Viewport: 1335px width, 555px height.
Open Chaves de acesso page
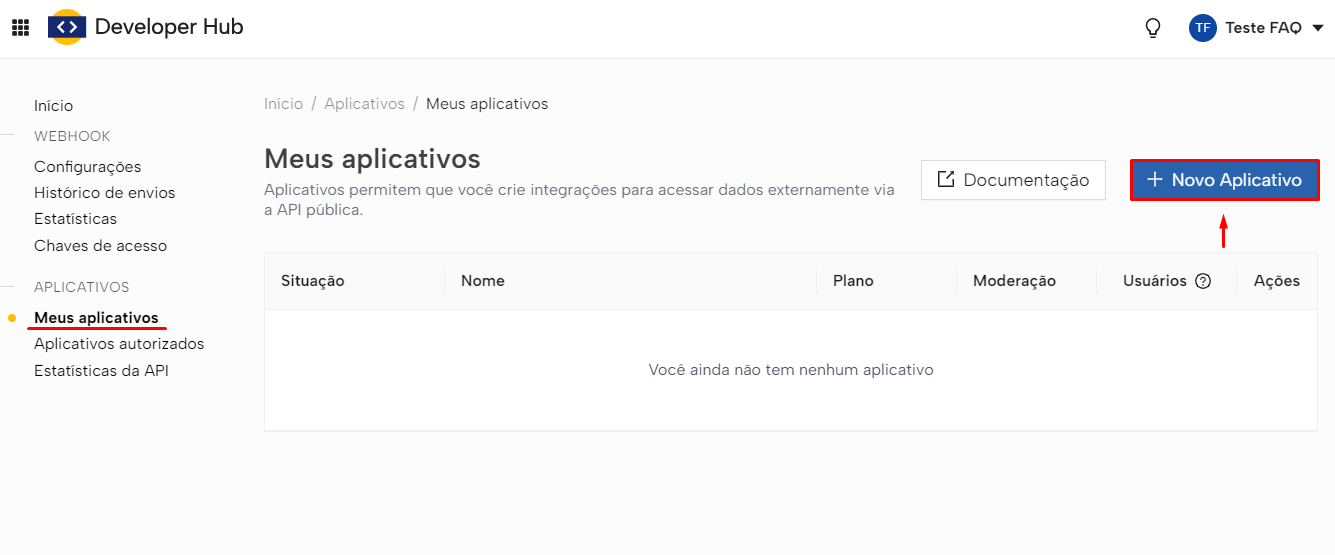tap(100, 246)
